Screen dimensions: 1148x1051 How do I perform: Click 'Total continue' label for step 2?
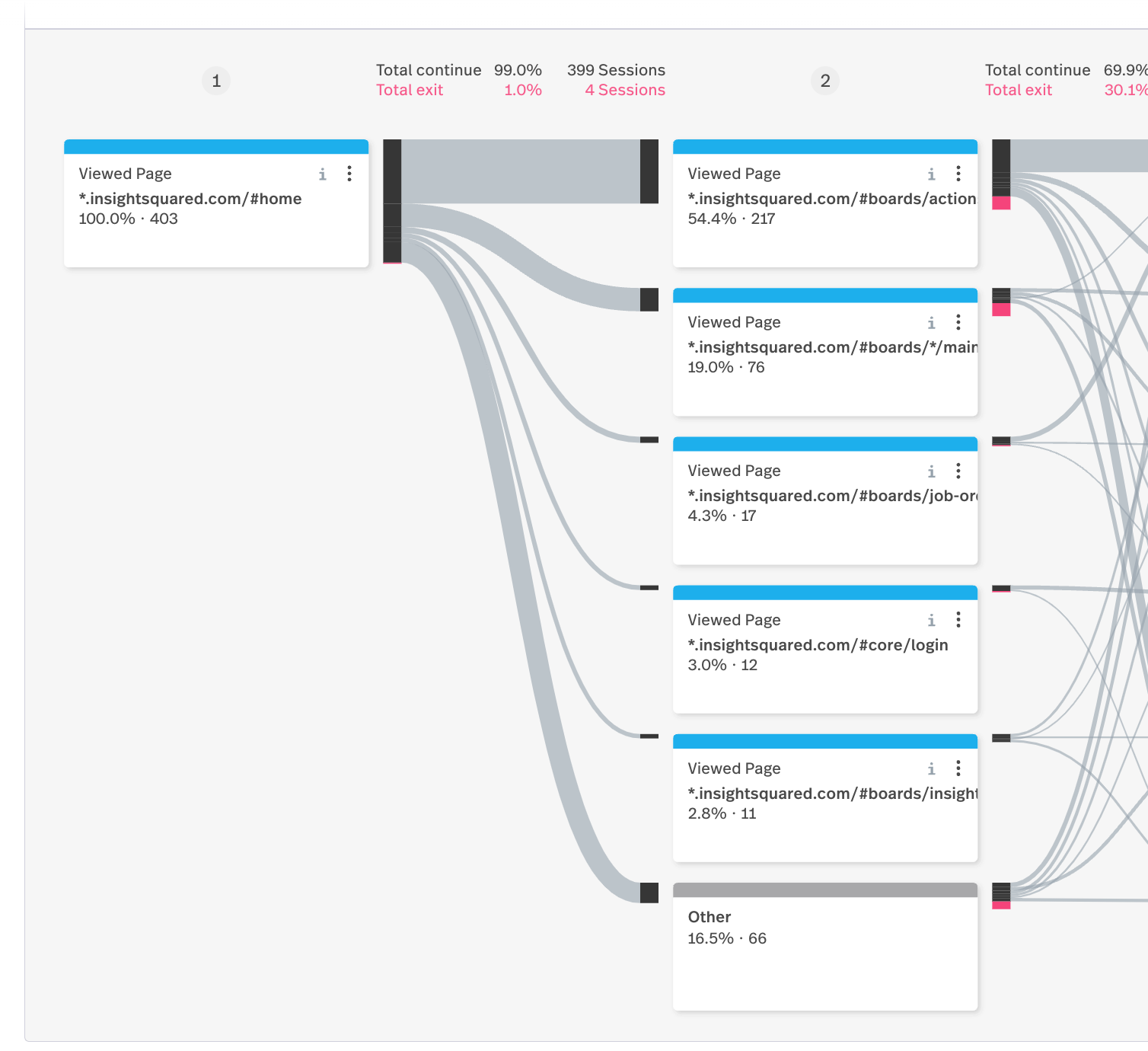click(x=1038, y=70)
